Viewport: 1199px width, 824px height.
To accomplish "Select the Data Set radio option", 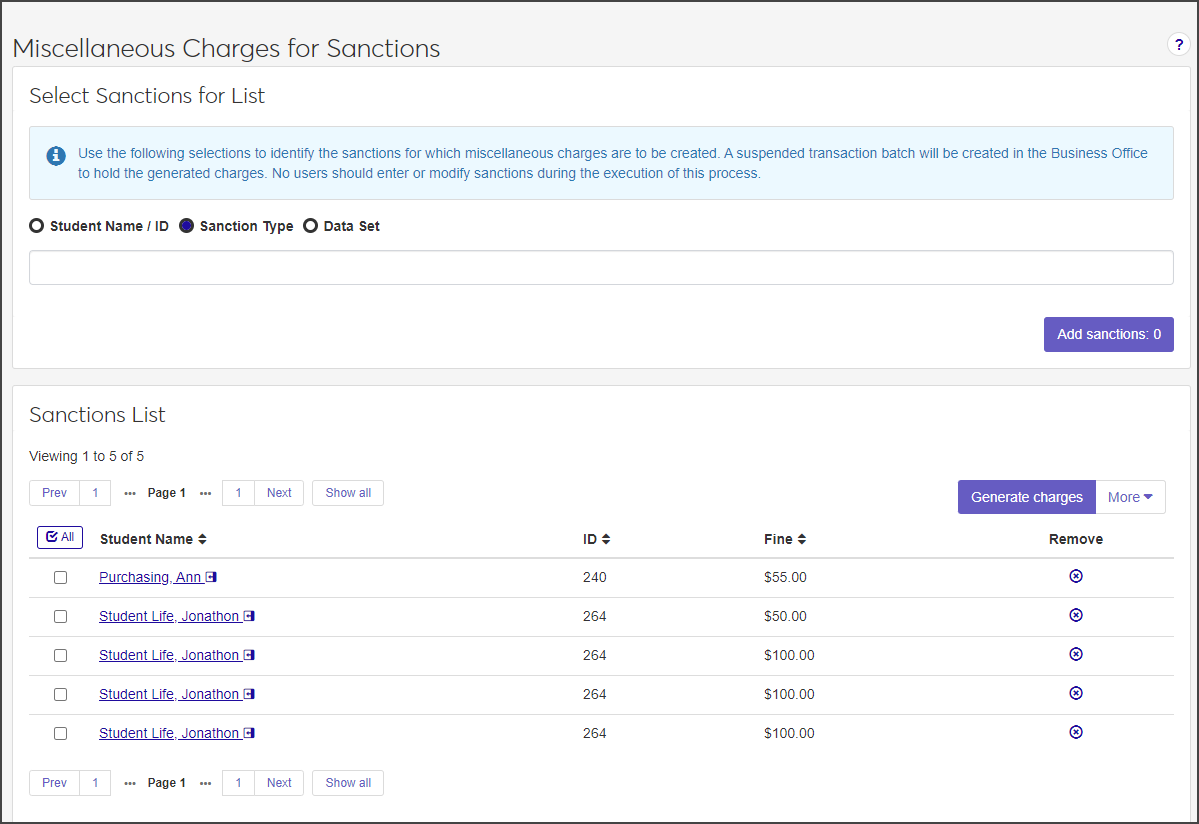I will [311, 226].
